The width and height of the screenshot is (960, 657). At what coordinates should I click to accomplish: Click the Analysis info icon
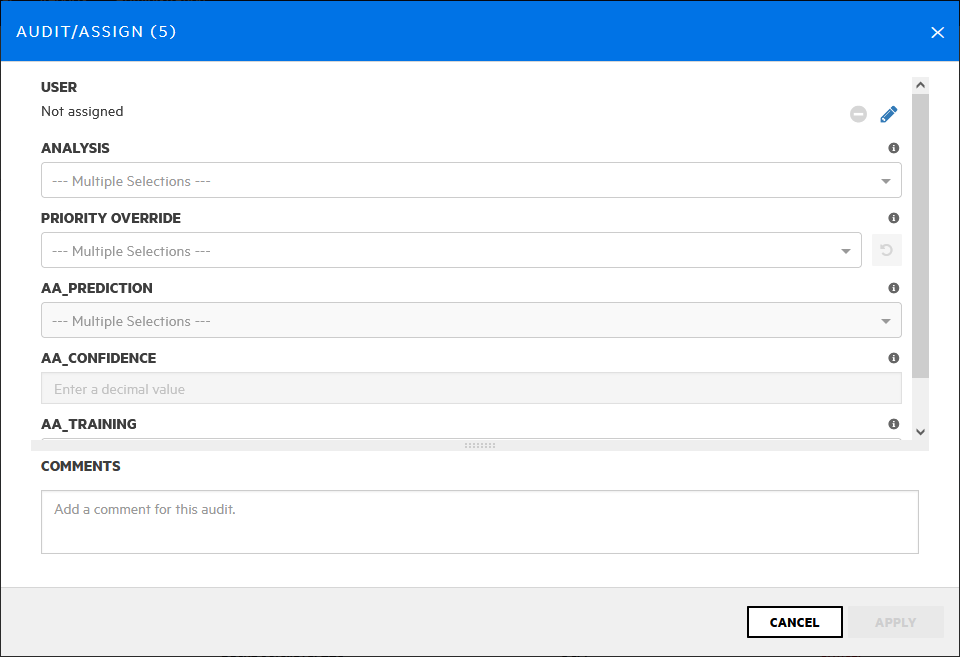(x=893, y=148)
